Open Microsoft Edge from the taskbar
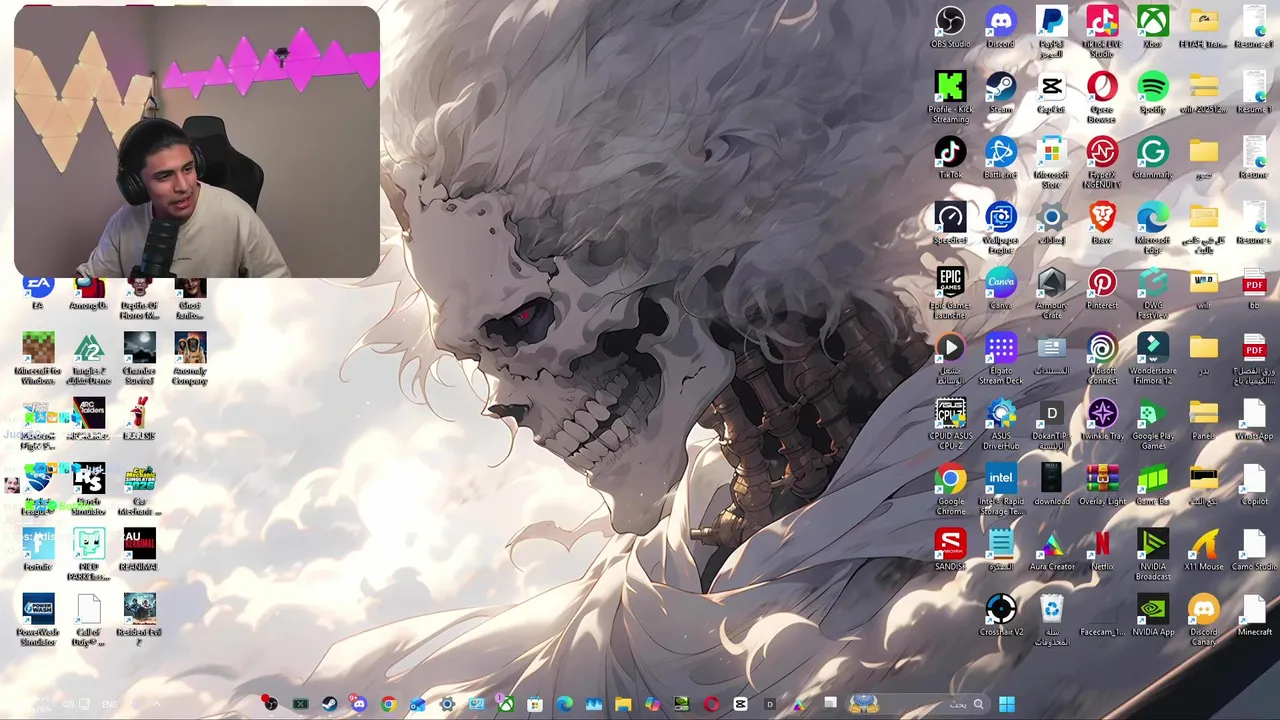 [x=565, y=705]
